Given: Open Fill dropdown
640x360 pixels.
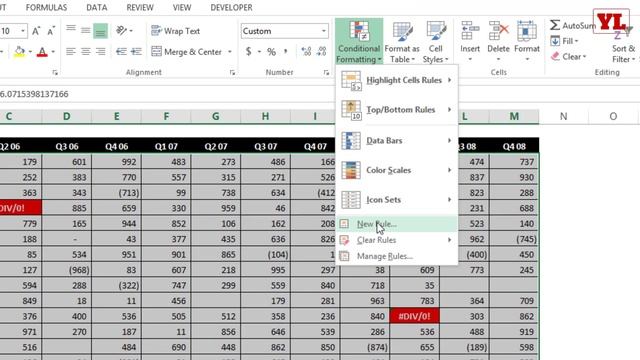Looking at the screenshot, I should click(564, 41).
